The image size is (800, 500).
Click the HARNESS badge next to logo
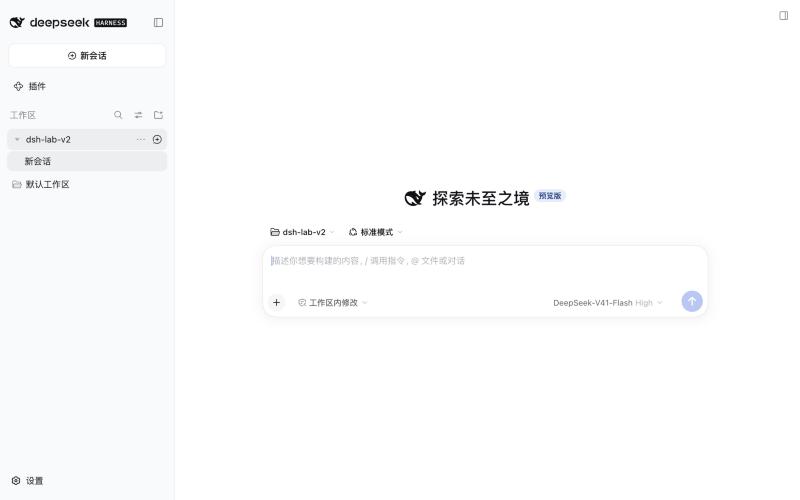[x=111, y=22]
